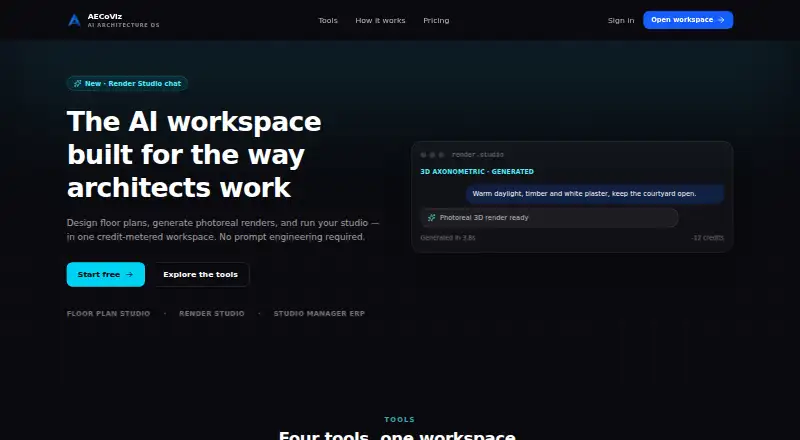This screenshot has width=800, height=440.
Task: Click the Generated in 3.8s text
Action: [x=447, y=238]
